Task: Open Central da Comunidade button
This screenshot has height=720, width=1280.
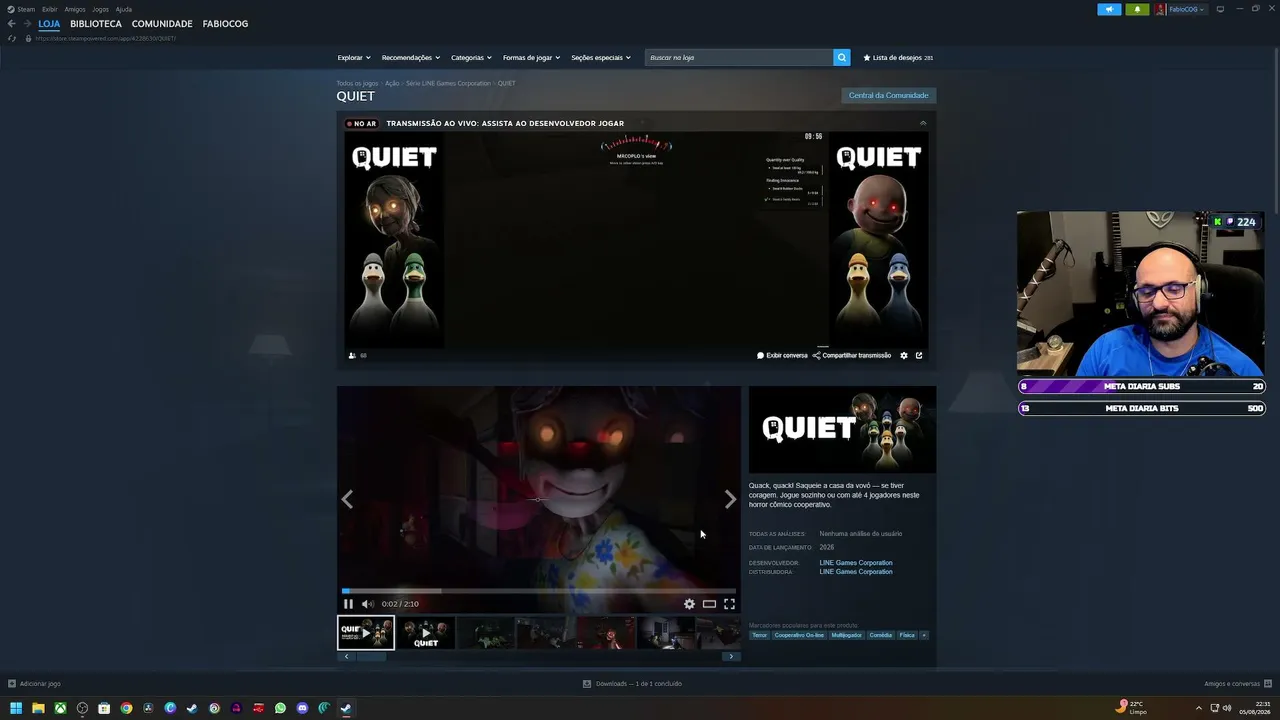Action: pyautogui.click(x=889, y=96)
